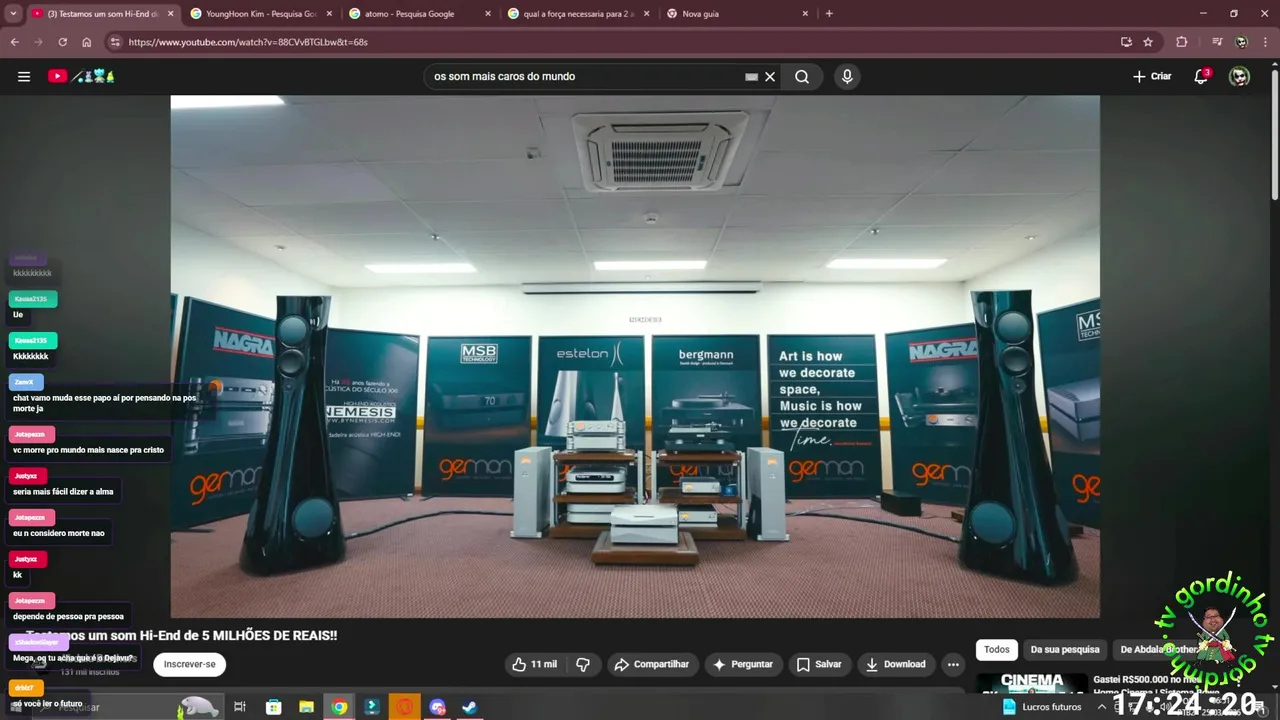Select the Todos filter chip
Image resolution: width=1280 pixels, height=720 pixels.
[997, 649]
